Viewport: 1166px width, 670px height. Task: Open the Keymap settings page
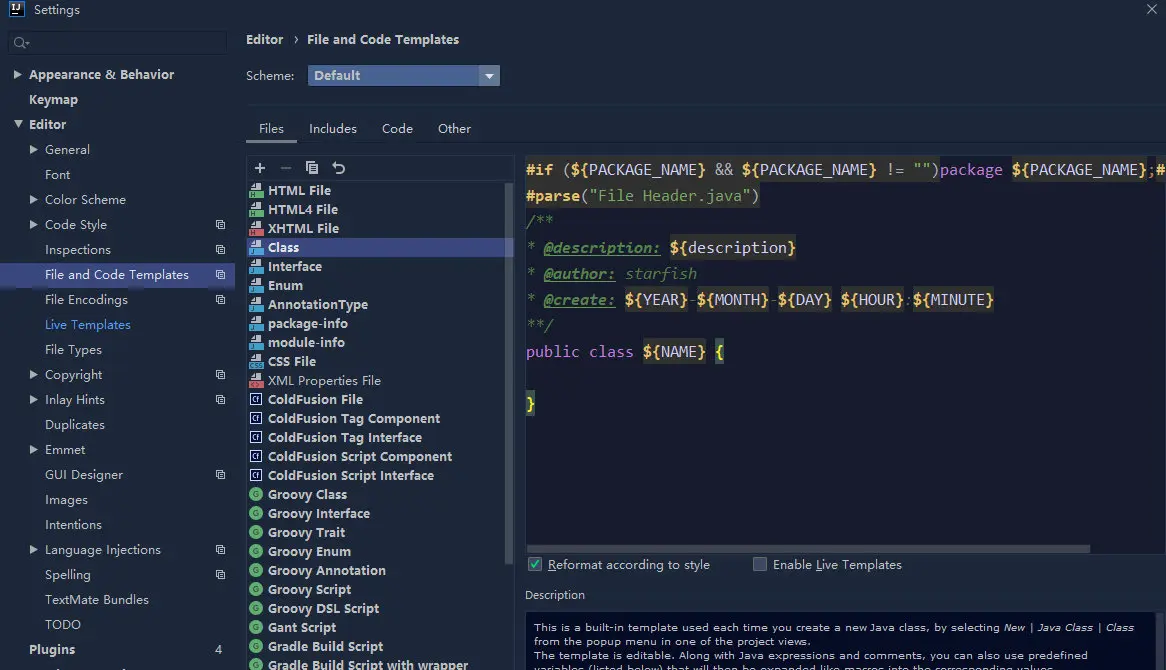(53, 100)
